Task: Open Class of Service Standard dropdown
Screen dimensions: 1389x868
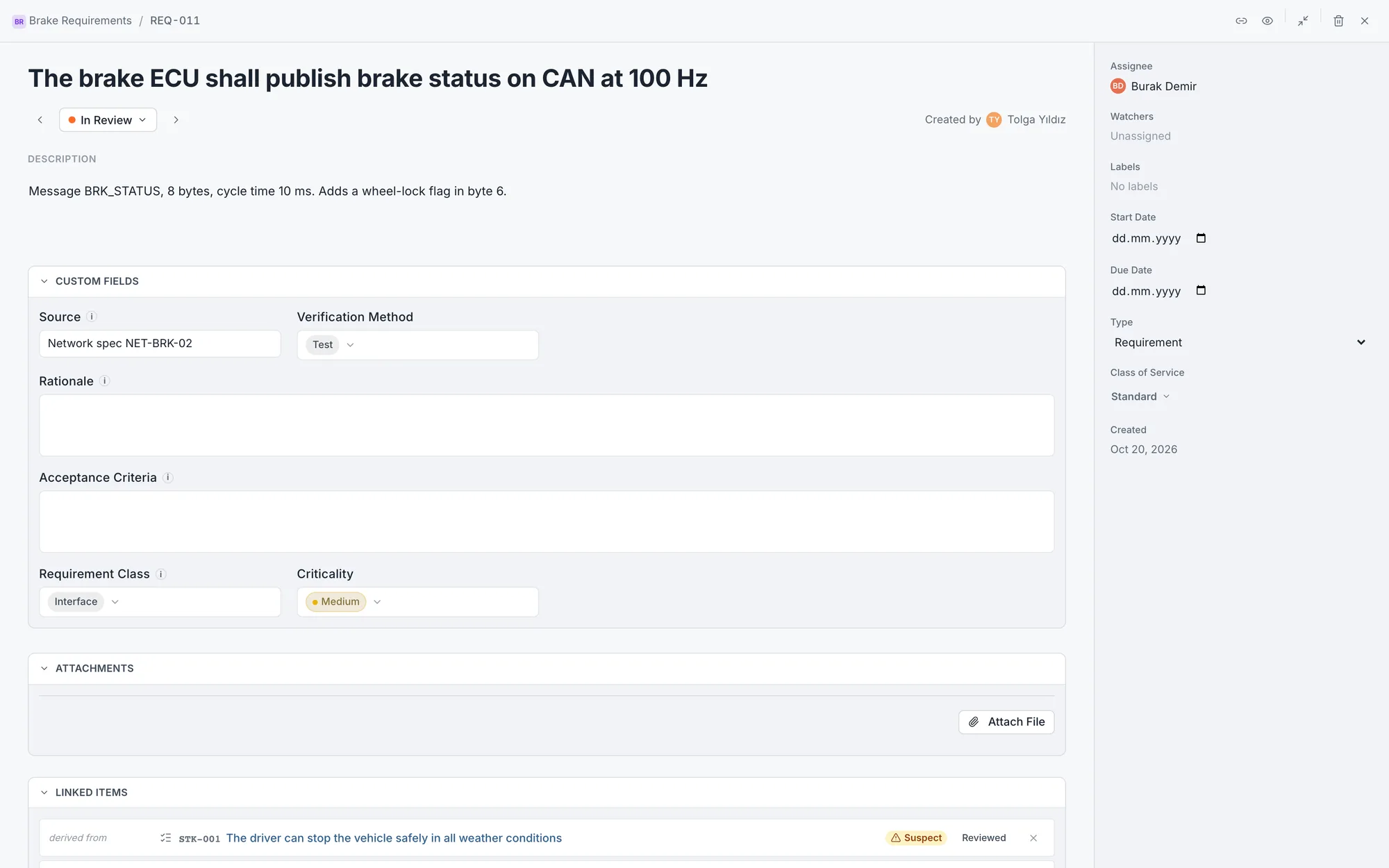Action: pyautogui.click(x=1140, y=397)
